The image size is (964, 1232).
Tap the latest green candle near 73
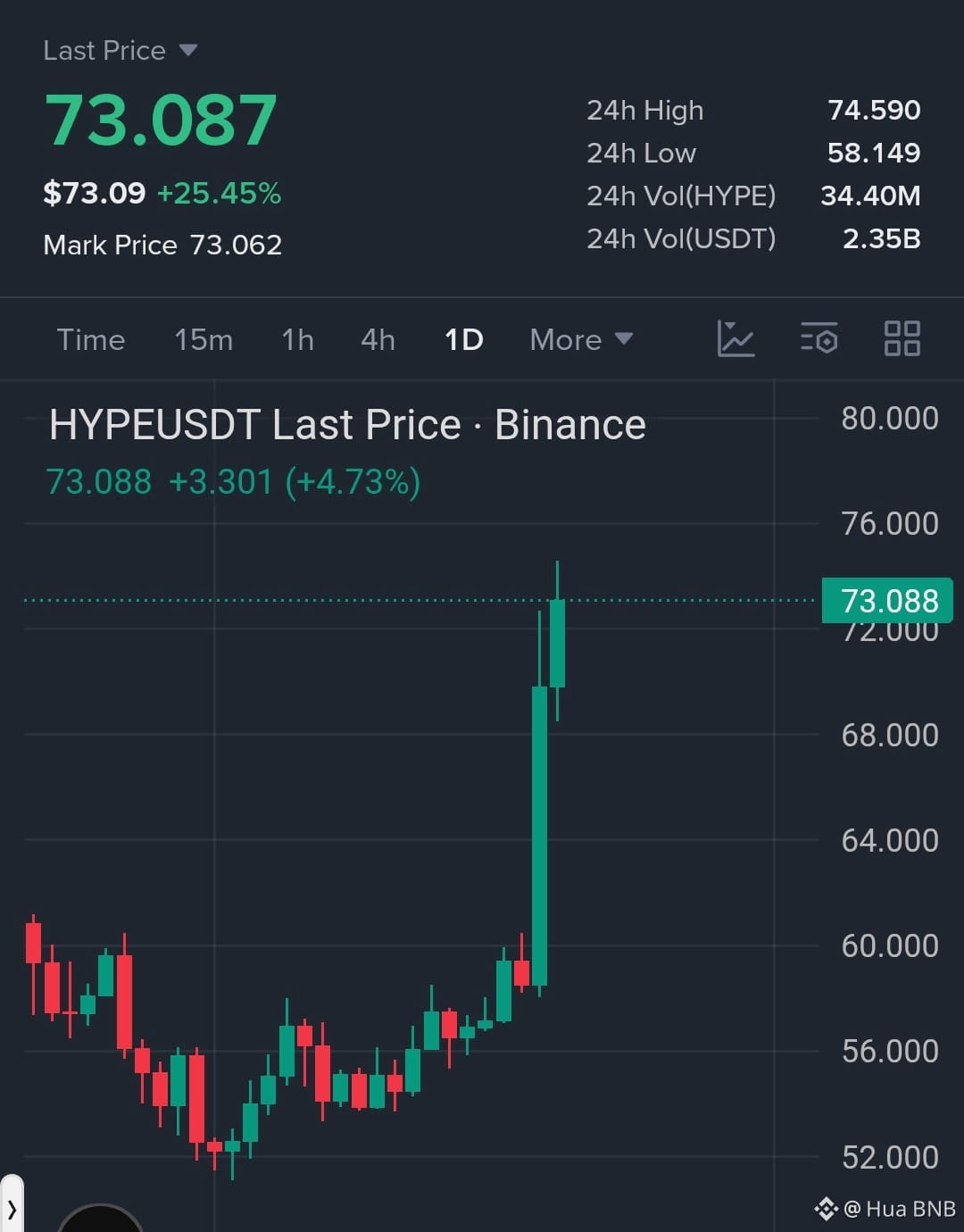coord(557,643)
